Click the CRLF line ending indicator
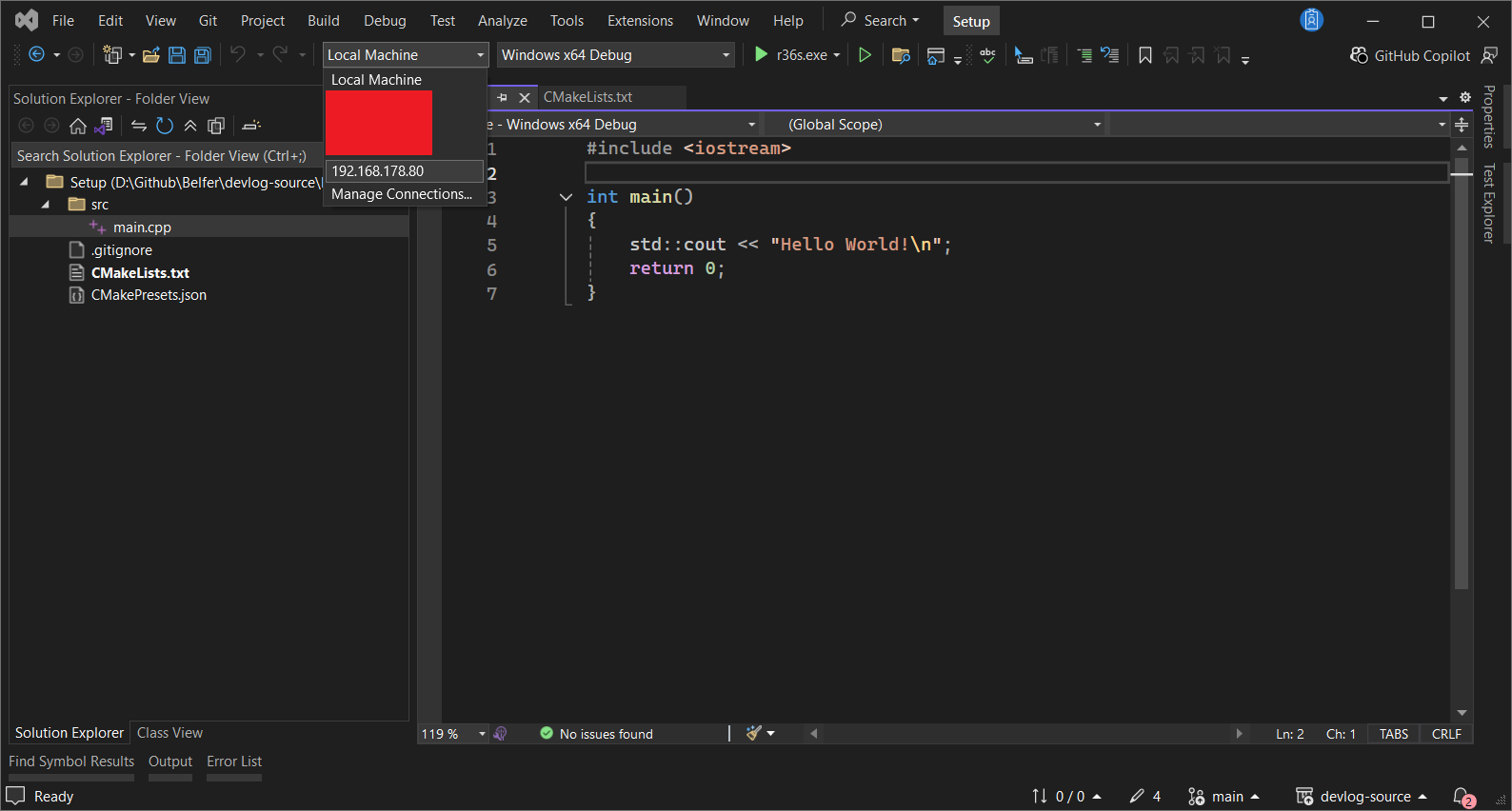 click(x=1446, y=734)
